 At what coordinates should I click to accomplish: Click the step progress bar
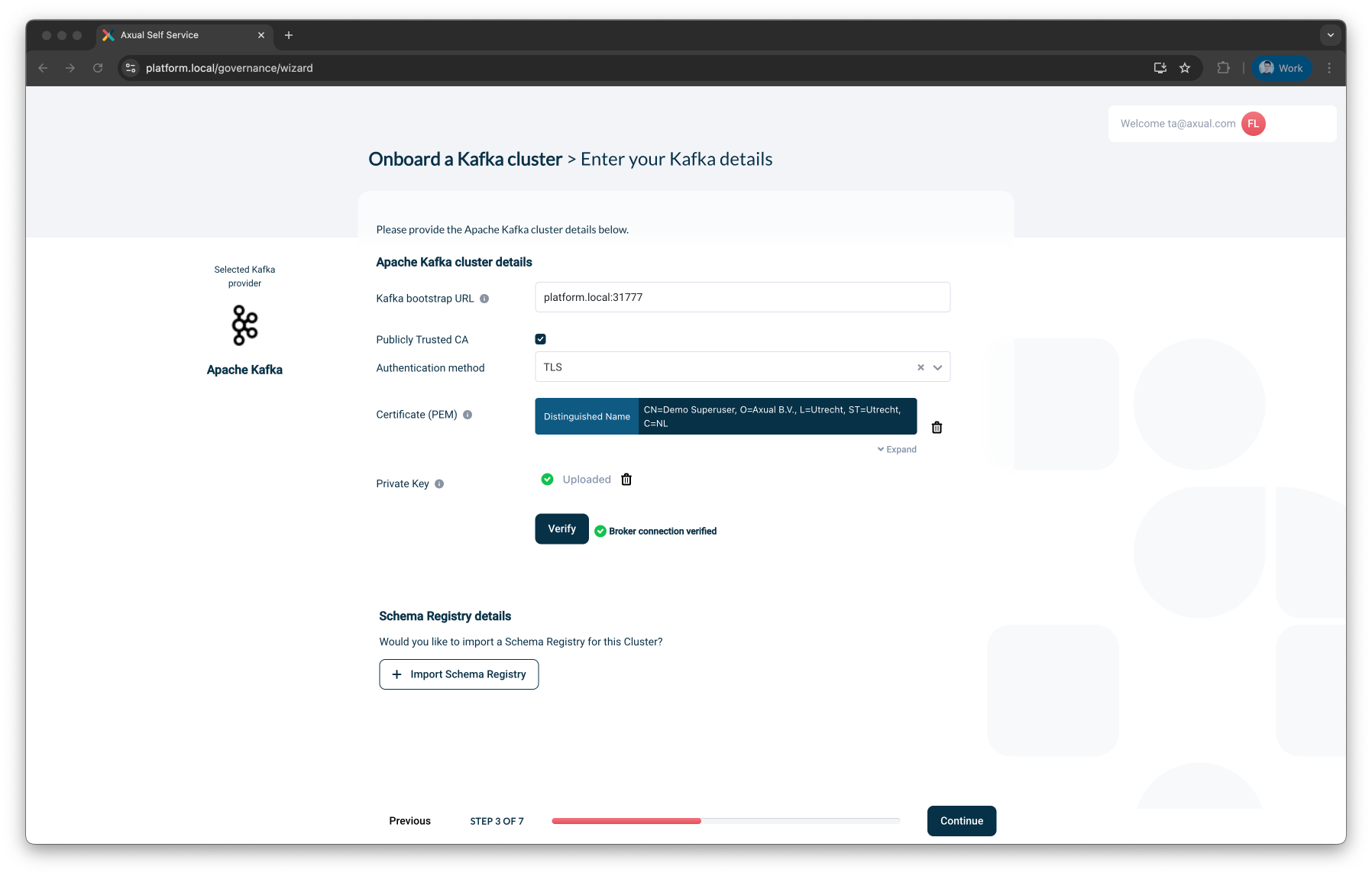pyautogui.click(x=726, y=821)
